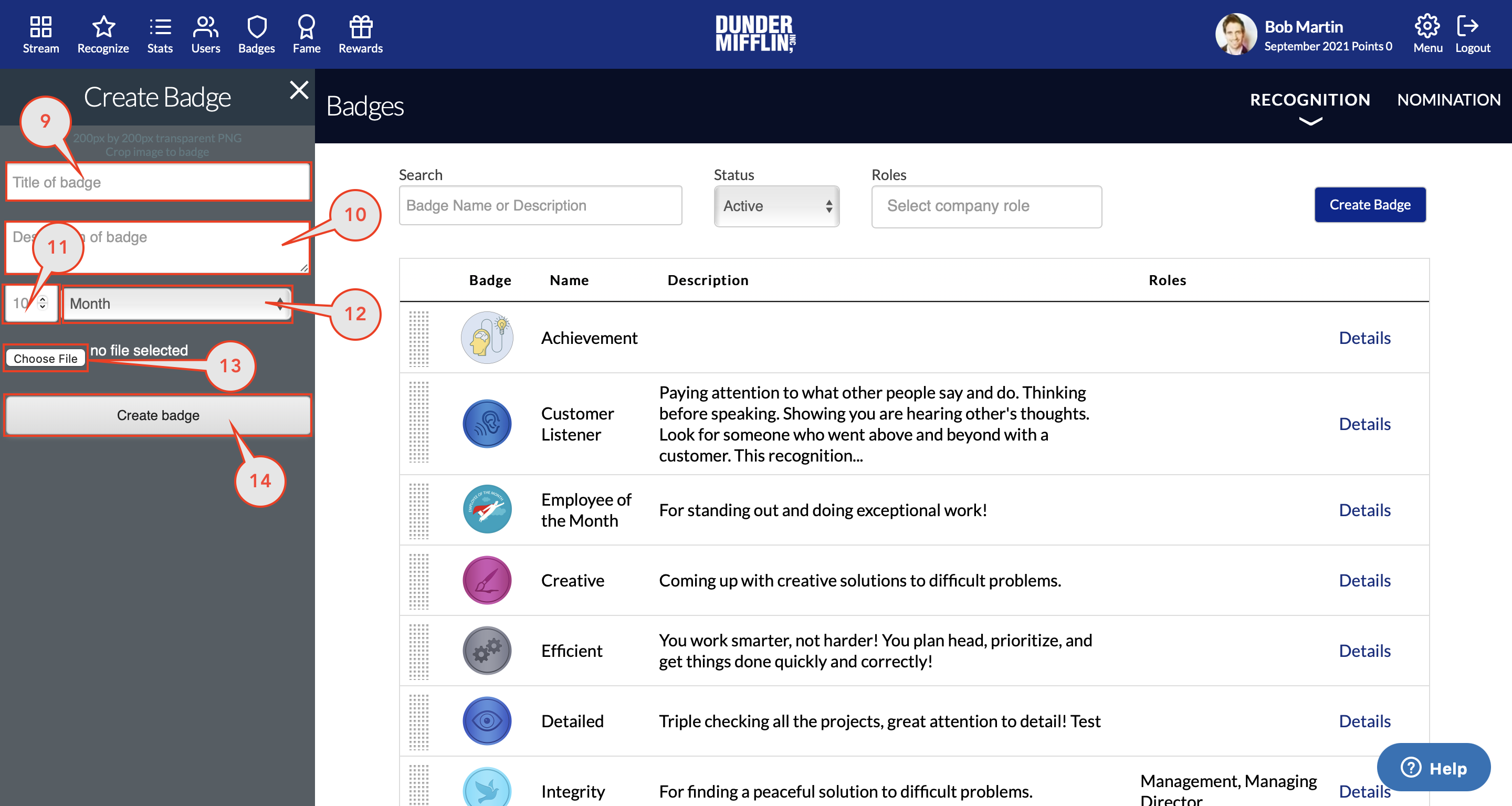This screenshot has height=806, width=1512.
Task: Click 'September 2021 Points 0' text
Action: point(1328,46)
